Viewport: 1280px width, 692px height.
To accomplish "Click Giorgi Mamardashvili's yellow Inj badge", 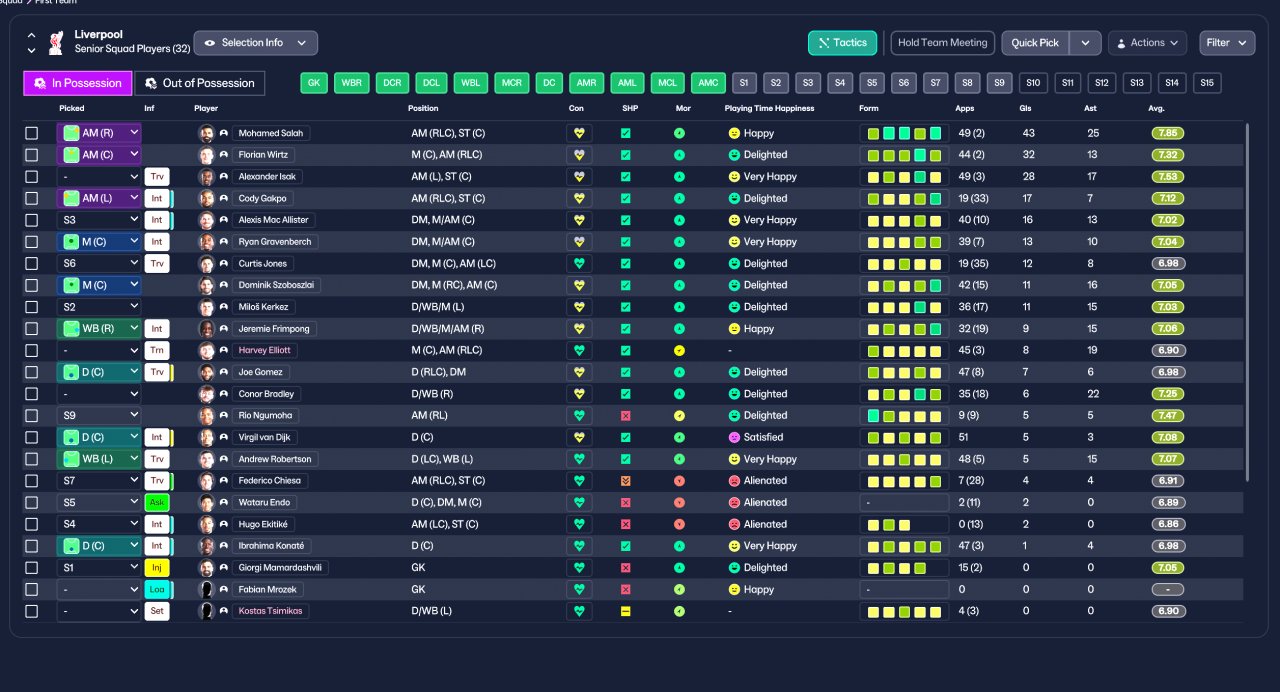I will [157, 568].
